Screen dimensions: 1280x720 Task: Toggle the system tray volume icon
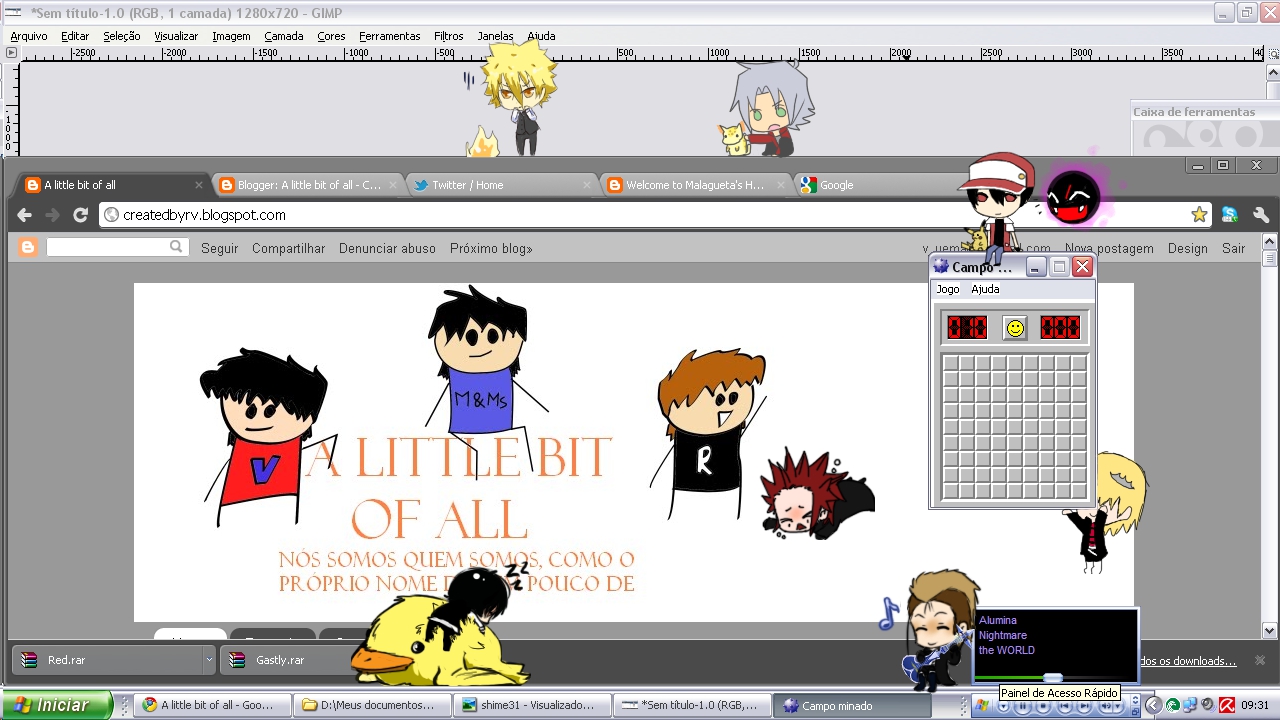click(x=1207, y=705)
